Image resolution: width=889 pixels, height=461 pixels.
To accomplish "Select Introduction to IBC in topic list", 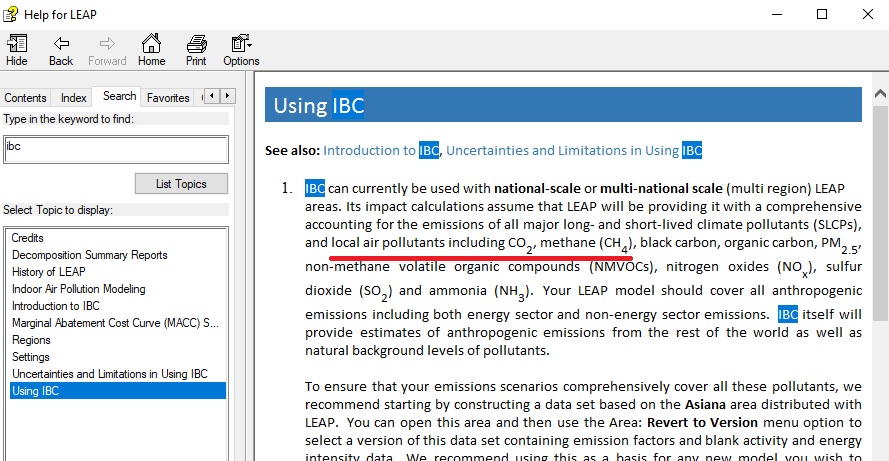I will [x=56, y=306].
